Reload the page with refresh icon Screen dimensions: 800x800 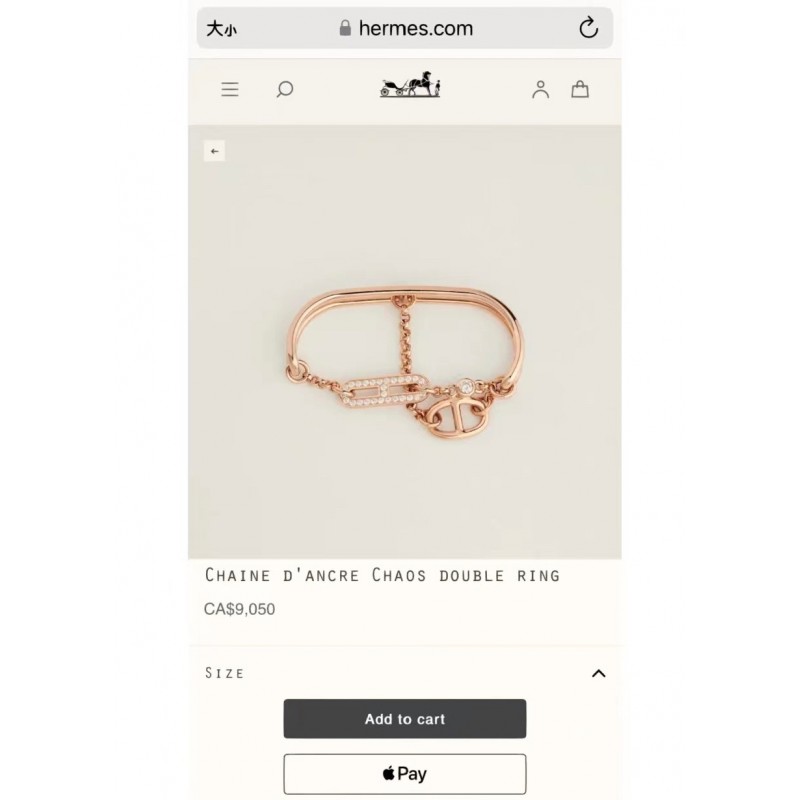(588, 28)
